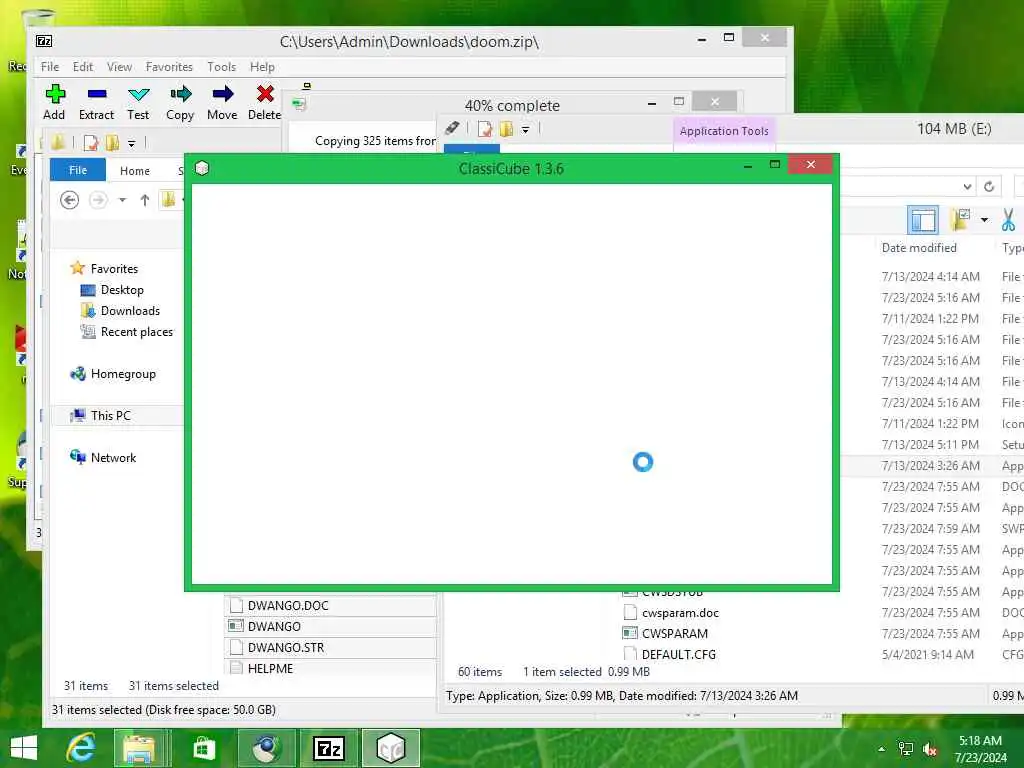Viewport: 1024px width, 768px height.
Task: Open the Tools menu in 7-Zip
Action: pos(221,67)
